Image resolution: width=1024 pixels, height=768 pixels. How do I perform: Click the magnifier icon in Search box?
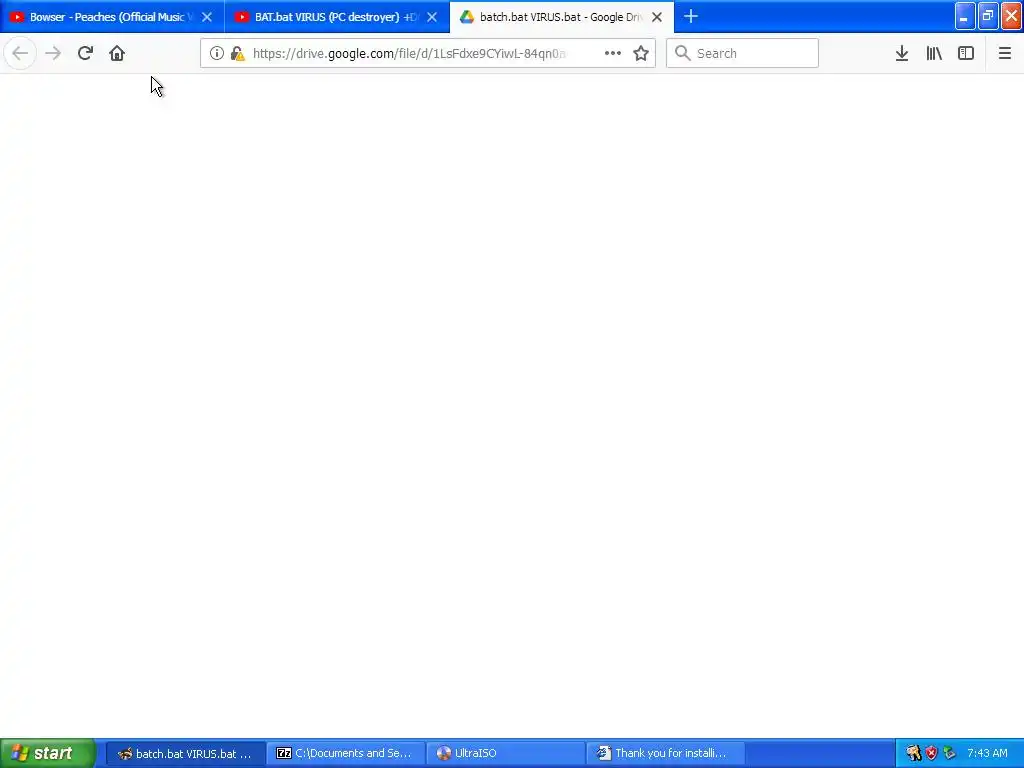coord(682,53)
